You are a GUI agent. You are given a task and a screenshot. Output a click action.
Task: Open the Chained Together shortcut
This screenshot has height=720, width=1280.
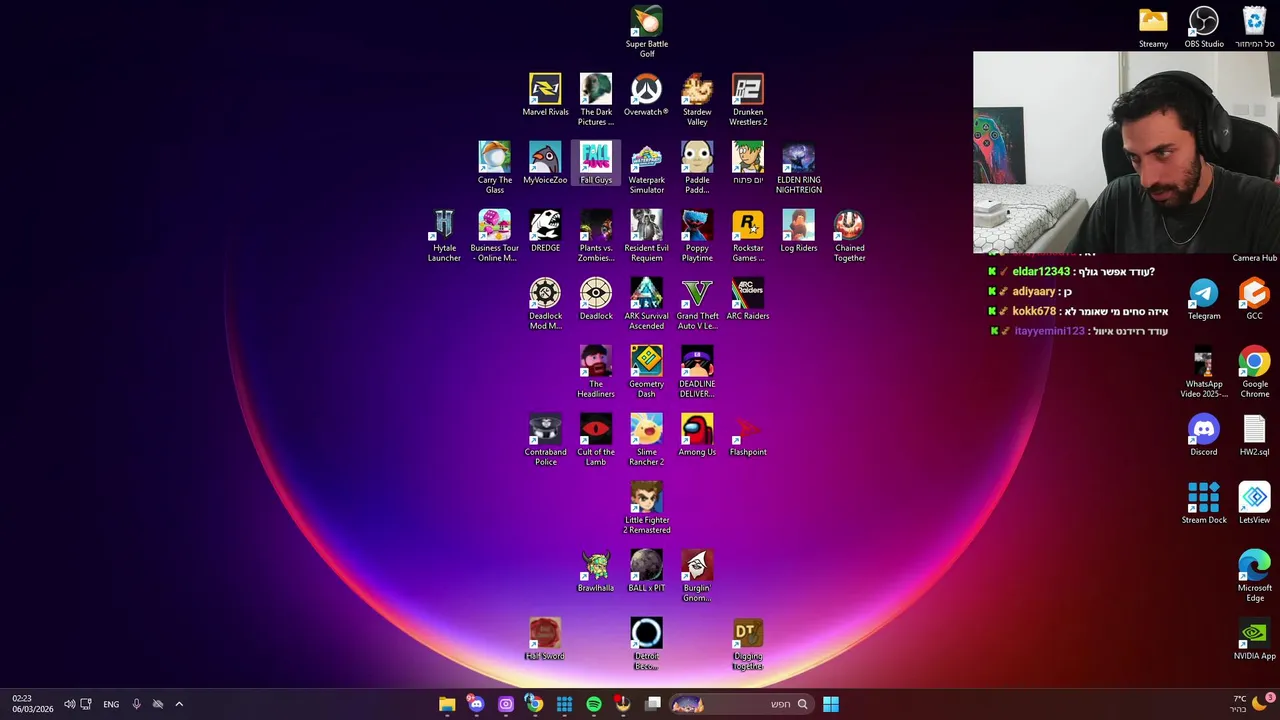(849, 235)
